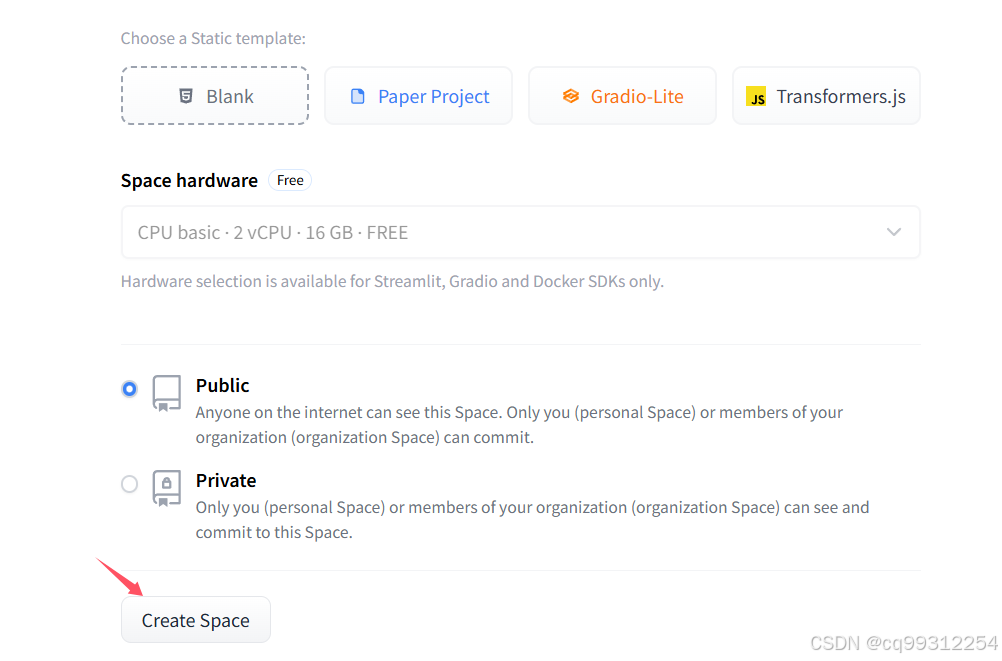Click the CSDN watermark text

click(x=903, y=643)
